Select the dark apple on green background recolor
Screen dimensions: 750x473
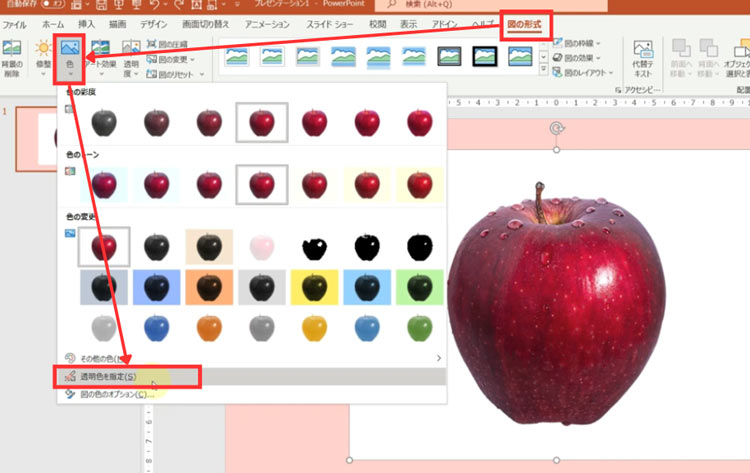click(x=419, y=287)
